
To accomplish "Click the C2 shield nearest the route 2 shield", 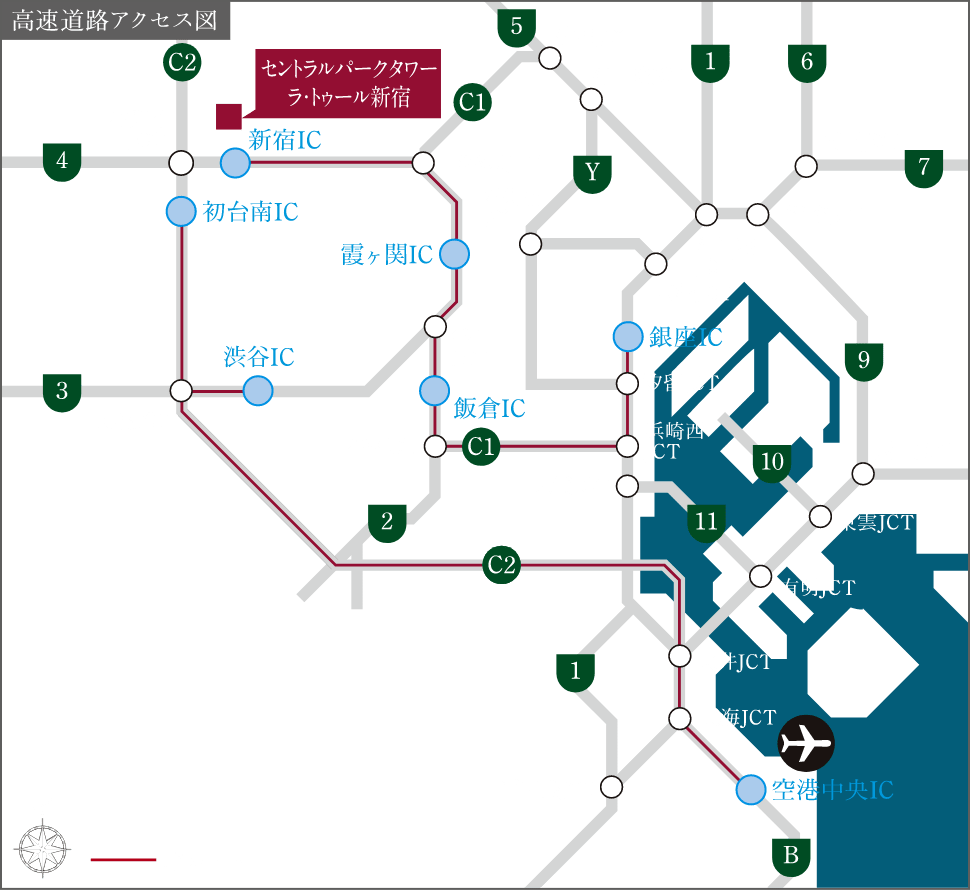I will pos(501,564).
